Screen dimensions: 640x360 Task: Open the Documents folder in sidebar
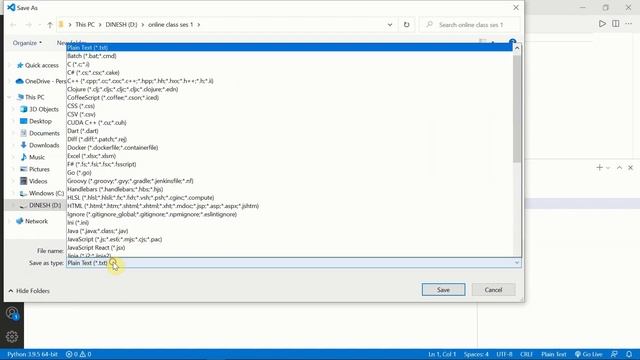click(40, 133)
